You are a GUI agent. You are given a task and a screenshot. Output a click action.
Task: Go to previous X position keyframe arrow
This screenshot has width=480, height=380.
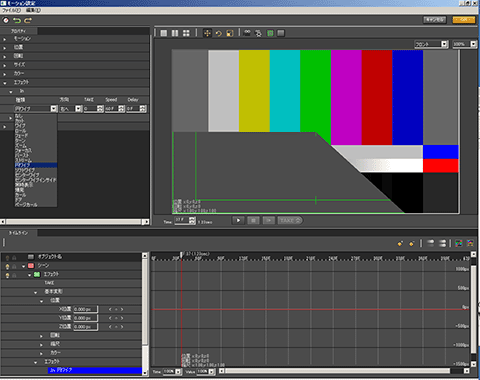[x=110, y=309]
